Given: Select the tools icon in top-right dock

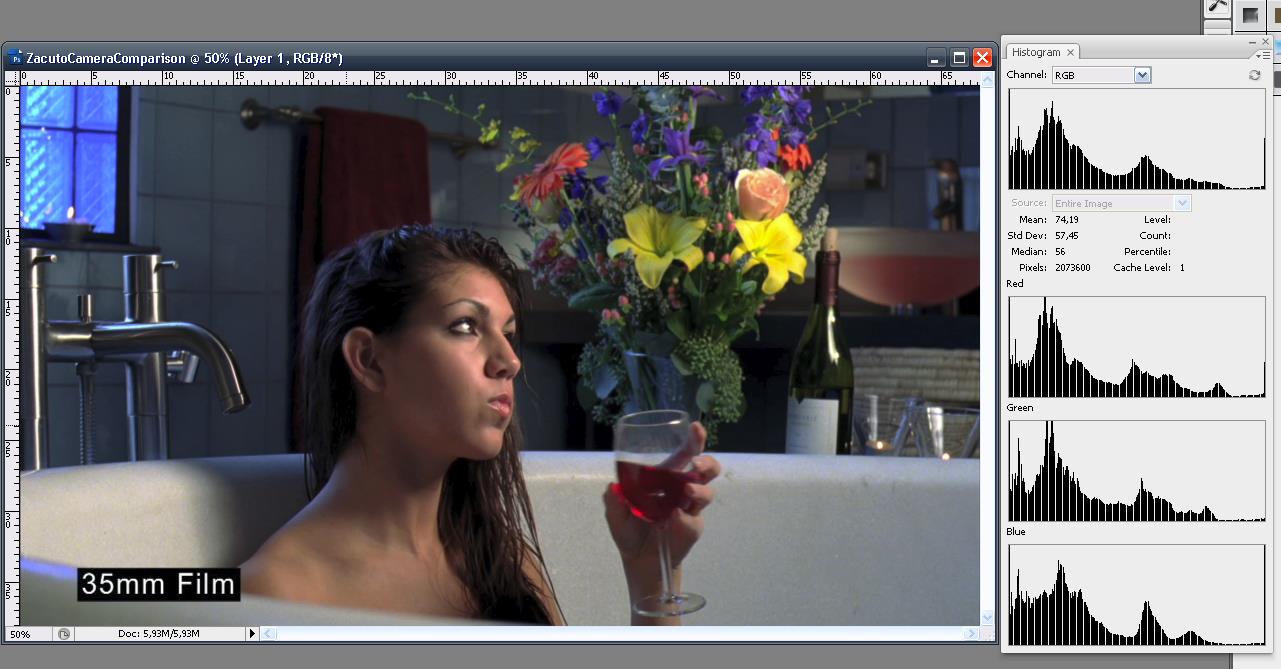Looking at the screenshot, I should pyautogui.click(x=1217, y=7).
